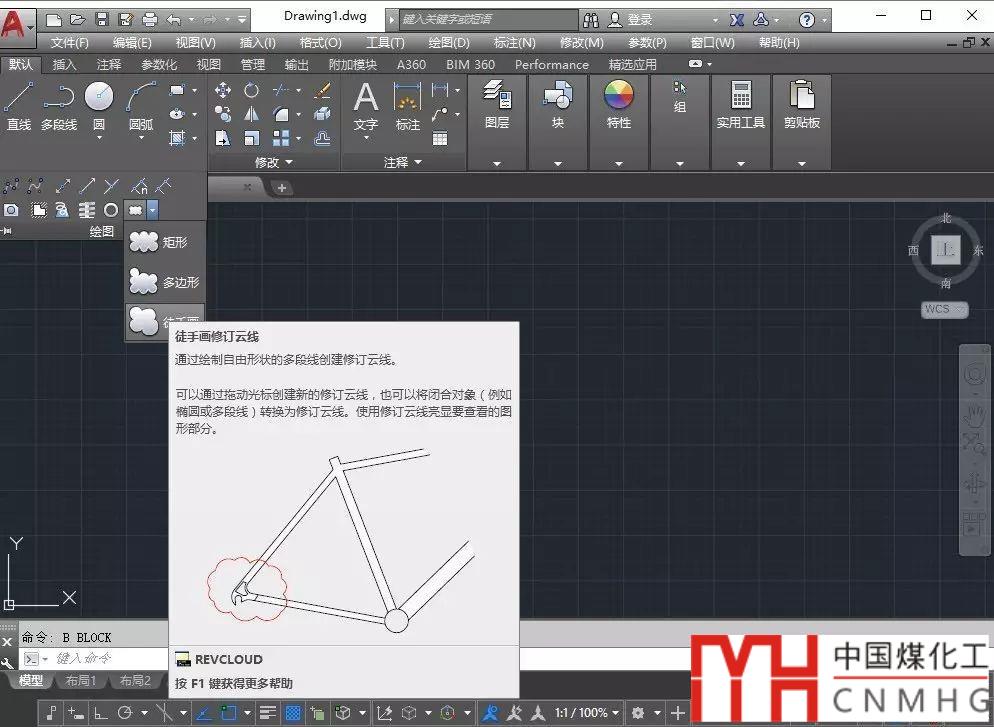Pick the 多边形 revision cloud option
The height and width of the screenshot is (727, 994).
[x=164, y=283]
